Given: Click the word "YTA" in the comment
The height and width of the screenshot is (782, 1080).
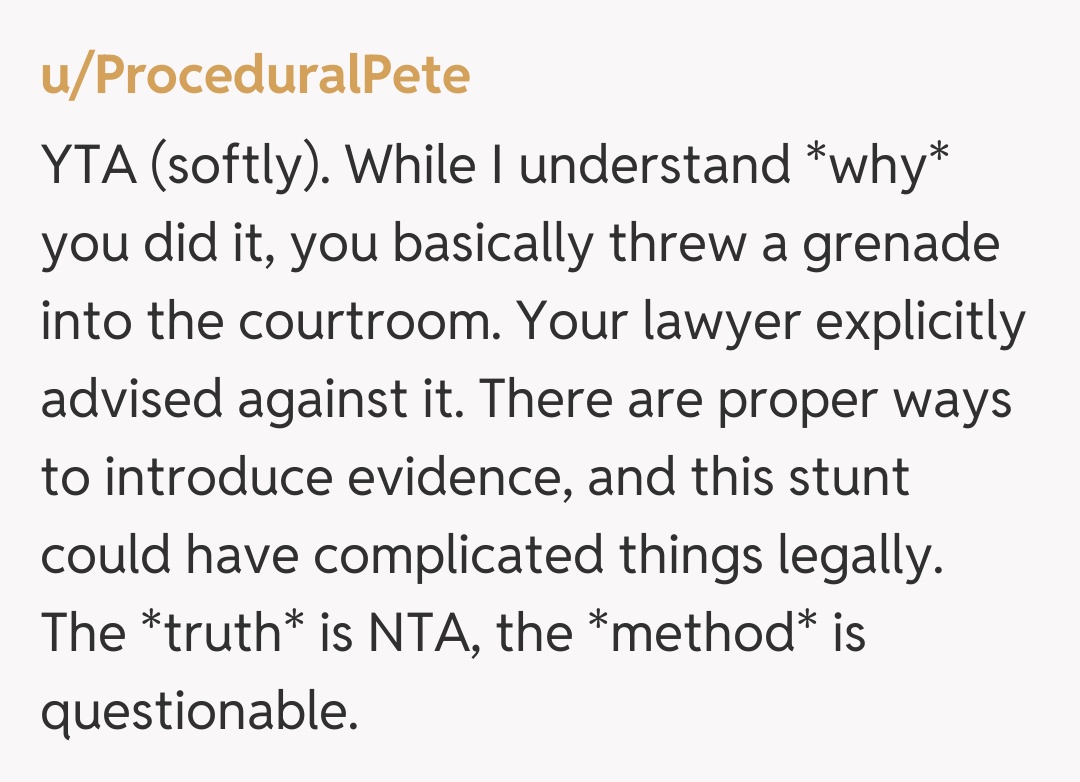Looking at the screenshot, I should 88,166.
